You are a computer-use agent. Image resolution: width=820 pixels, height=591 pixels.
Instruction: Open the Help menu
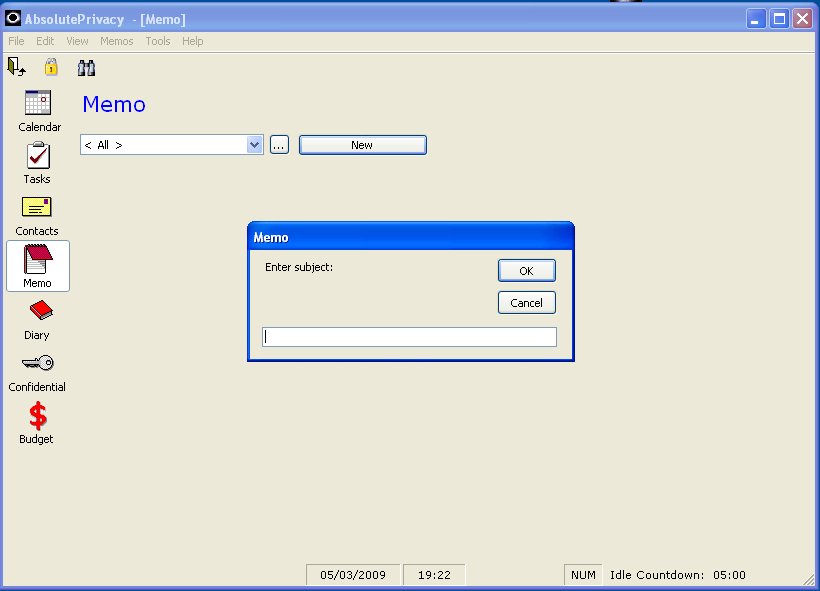(192, 41)
